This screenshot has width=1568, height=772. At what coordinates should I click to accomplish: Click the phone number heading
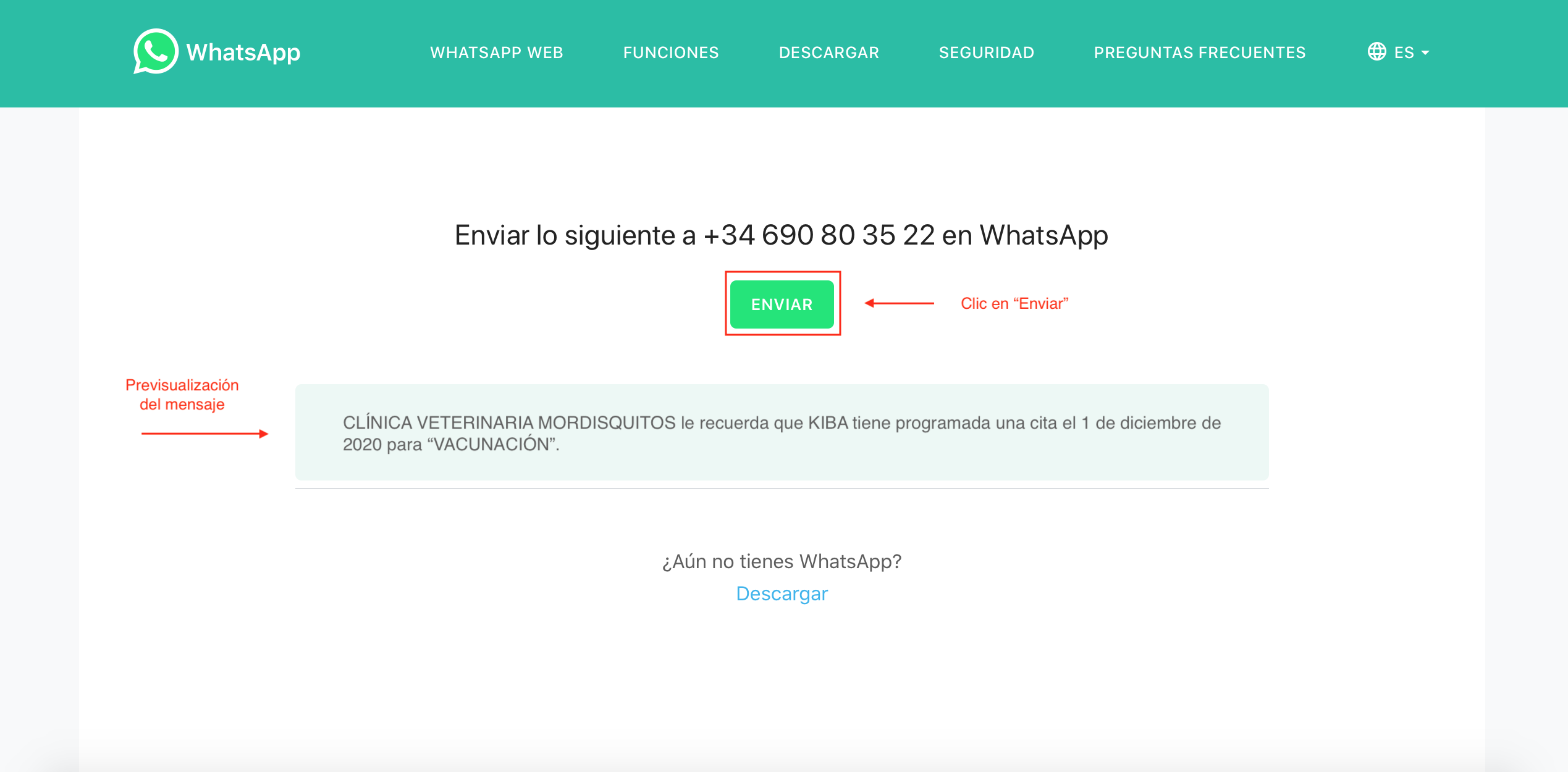(782, 235)
